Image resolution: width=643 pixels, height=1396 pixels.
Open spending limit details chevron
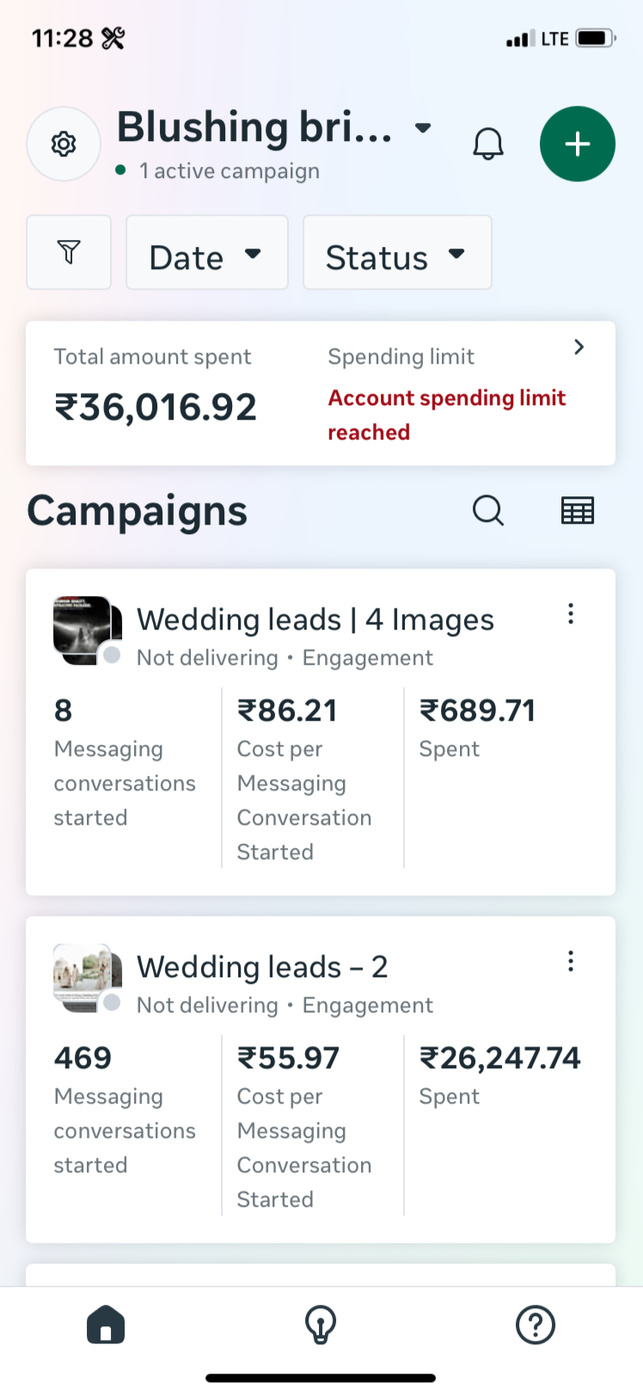(x=579, y=347)
